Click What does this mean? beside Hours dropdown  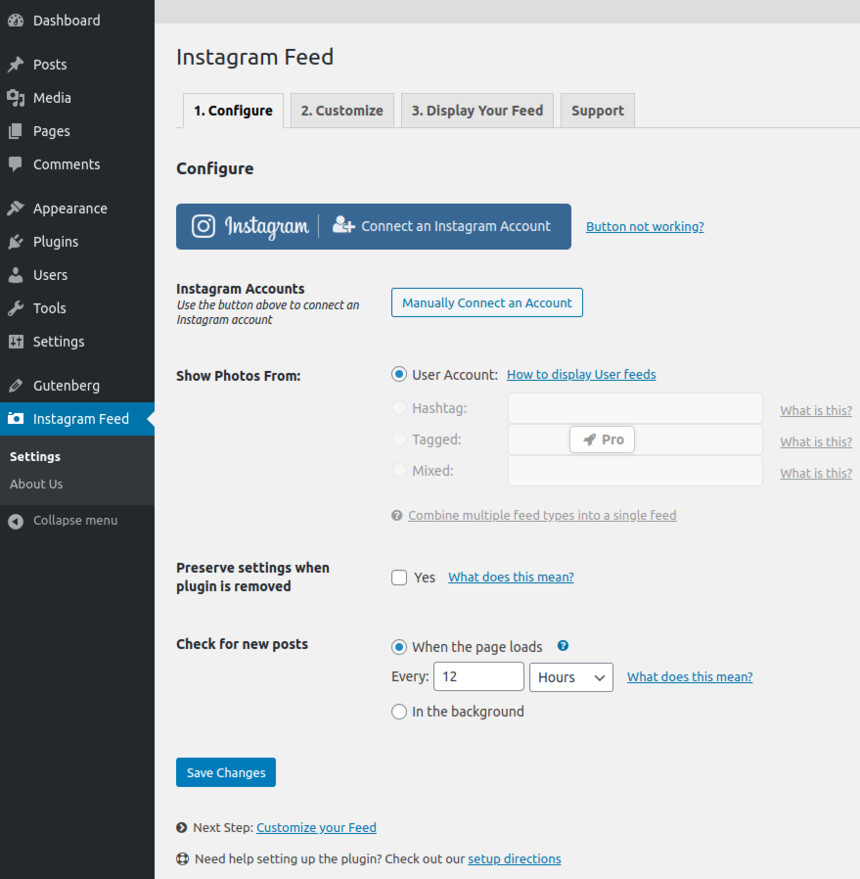point(690,677)
